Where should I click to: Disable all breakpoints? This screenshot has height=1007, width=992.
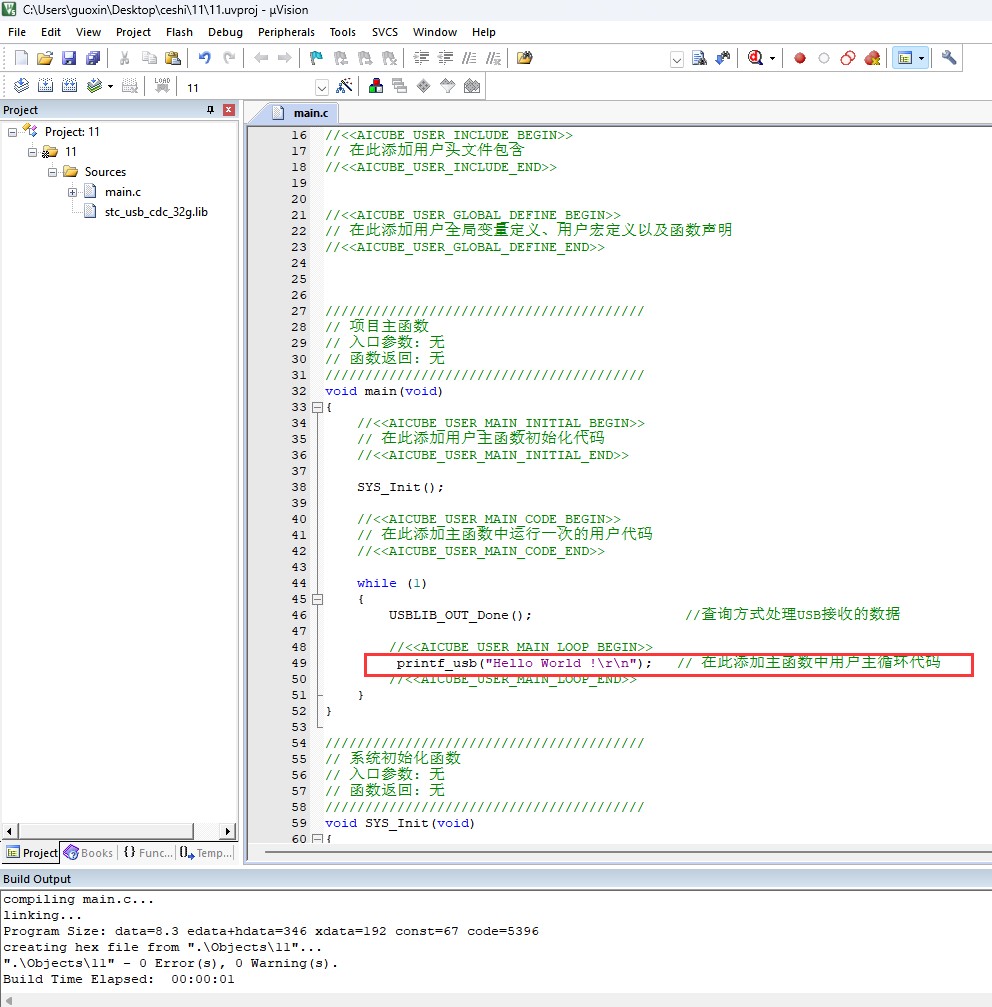[848, 58]
